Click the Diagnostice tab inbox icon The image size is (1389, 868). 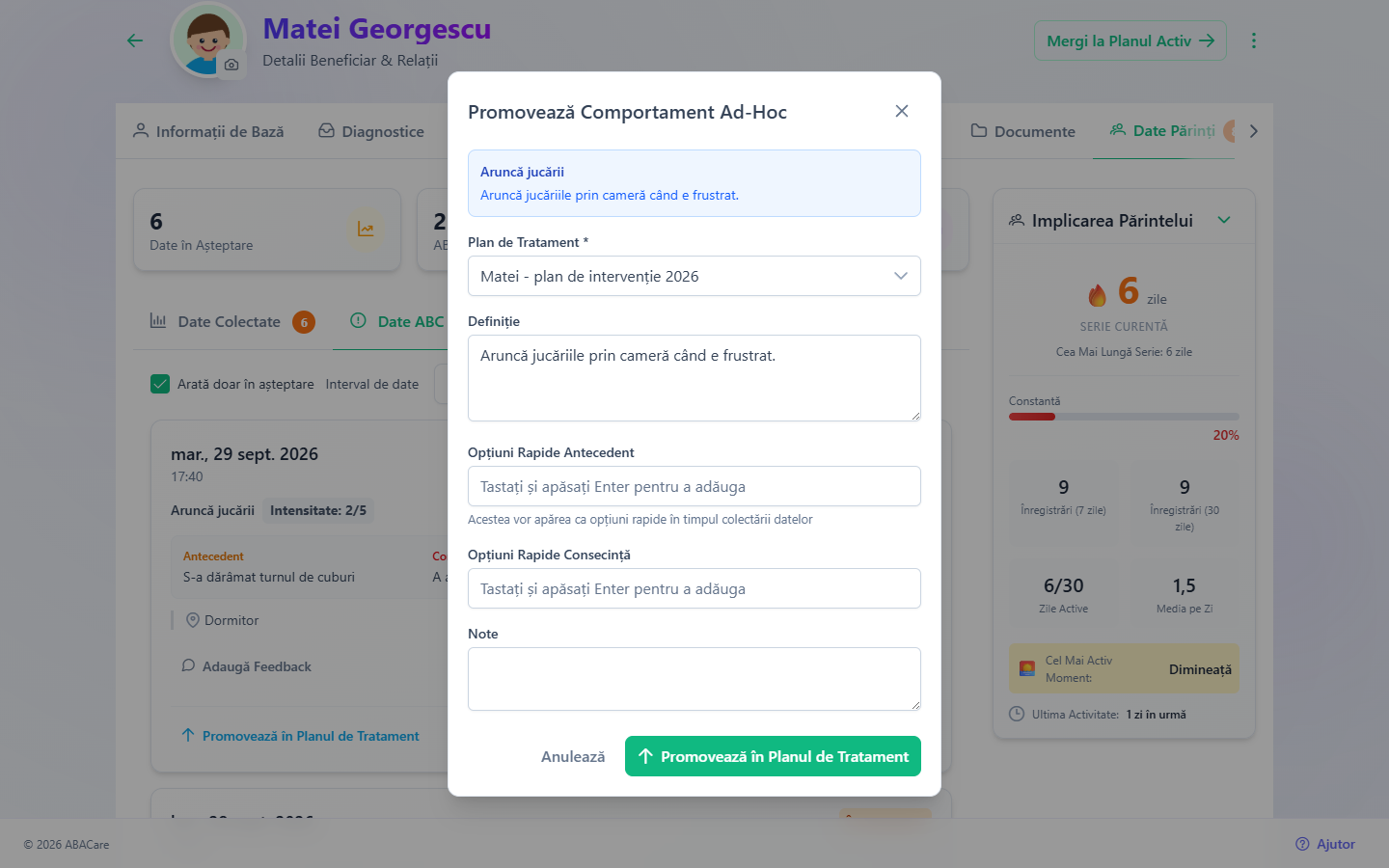327,130
